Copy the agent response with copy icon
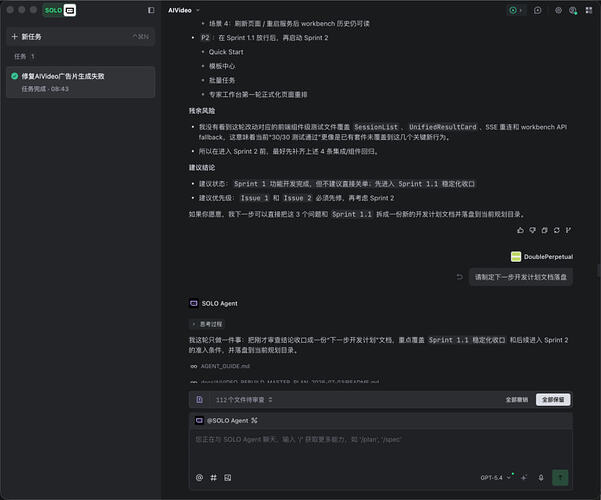Screen dimensions: 601x500 tap(544, 230)
